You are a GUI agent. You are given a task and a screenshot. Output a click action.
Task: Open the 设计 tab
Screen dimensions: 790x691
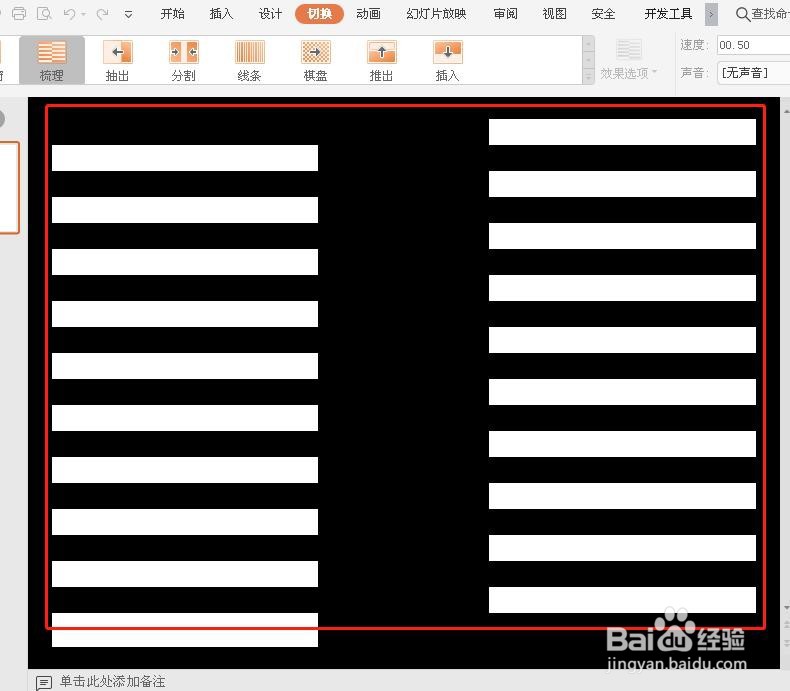pyautogui.click(x=270, y=14)
